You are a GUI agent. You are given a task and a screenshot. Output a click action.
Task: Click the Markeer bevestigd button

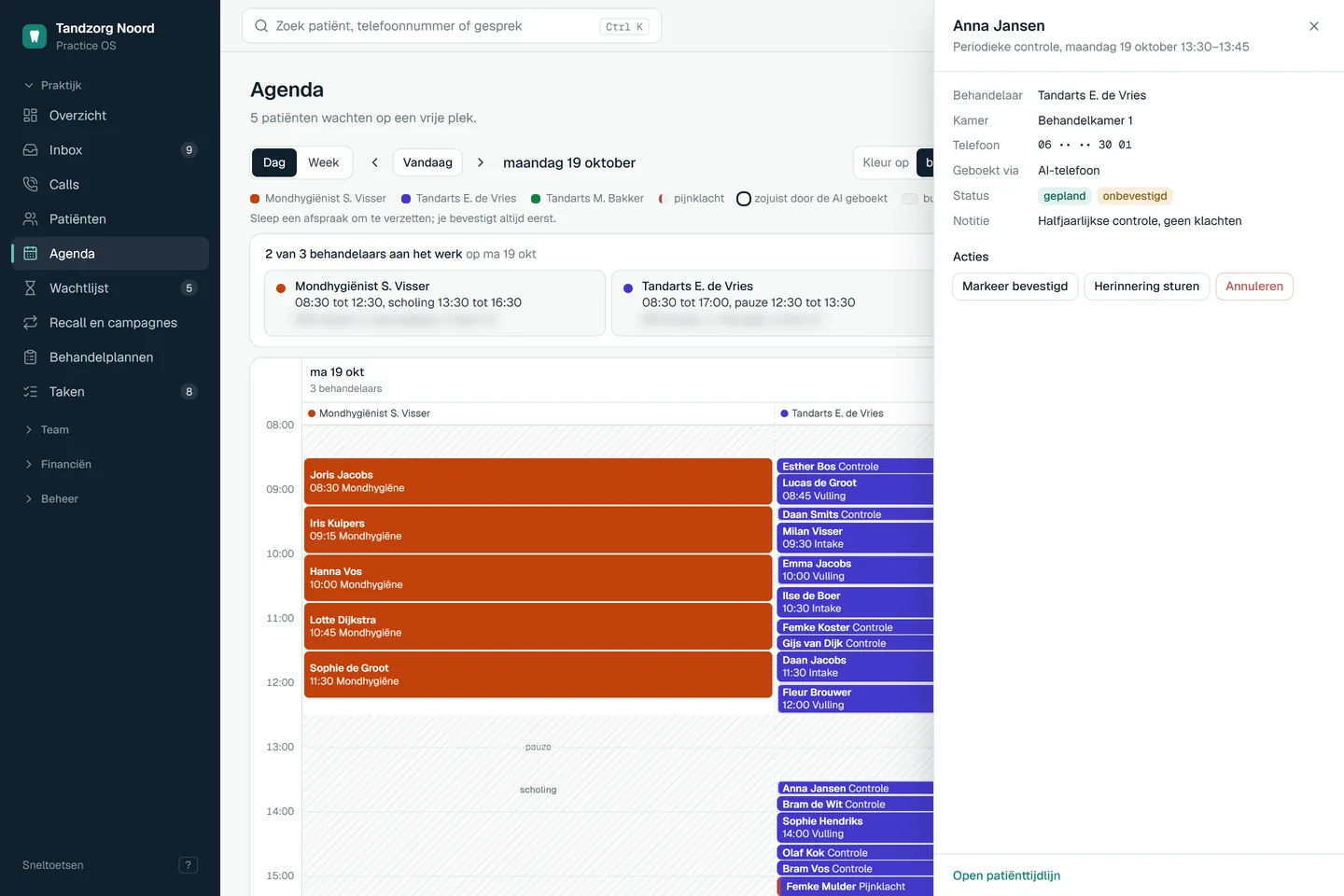1015,287
